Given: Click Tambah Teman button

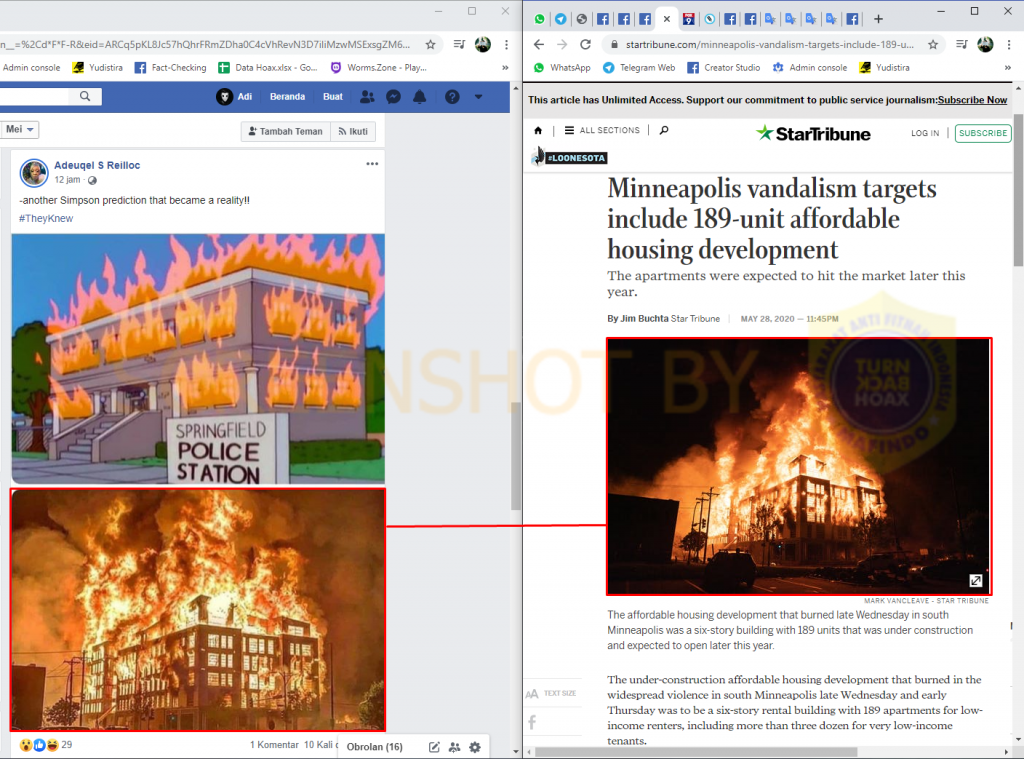Looking at the screenshot, I should (284, 131).
